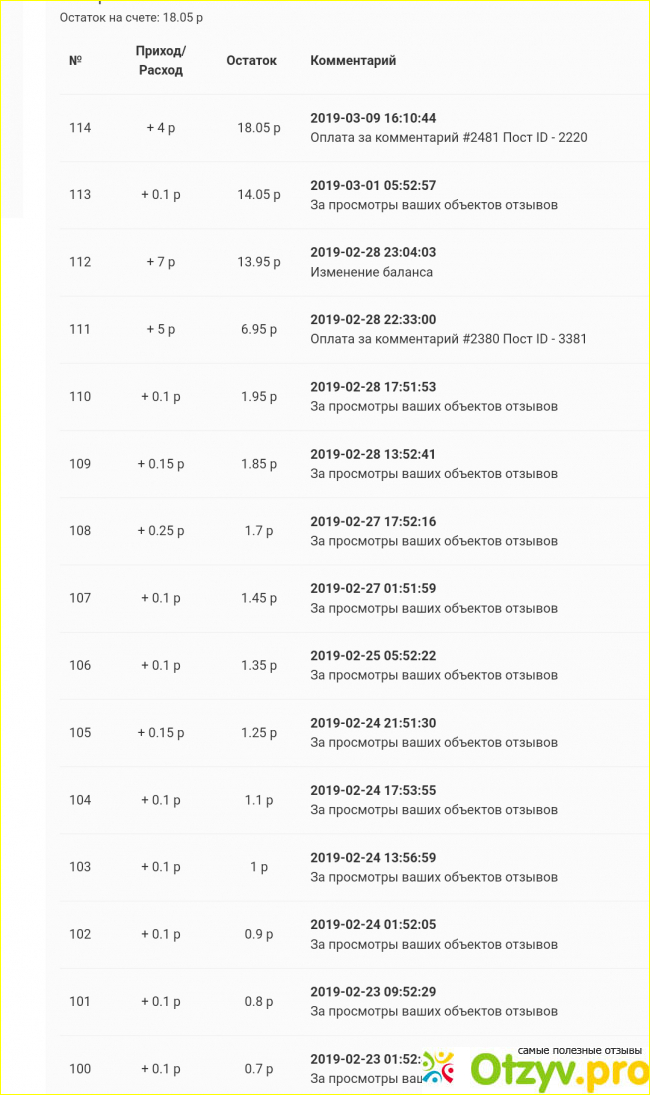
Task: Click comment payment #2481 Post ID - 2220
Action: pyautogui.click(x=448, y=137)
